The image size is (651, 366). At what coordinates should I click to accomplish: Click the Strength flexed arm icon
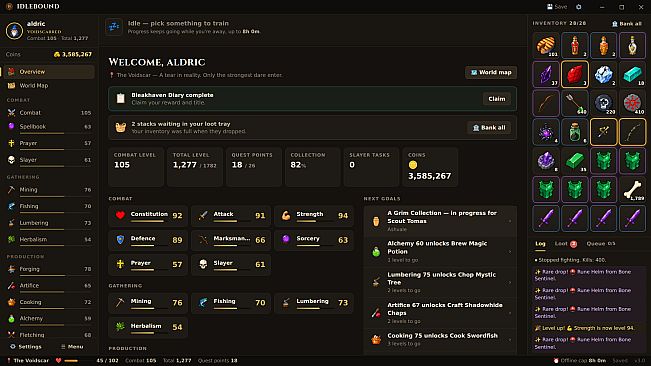pos(286,215)
